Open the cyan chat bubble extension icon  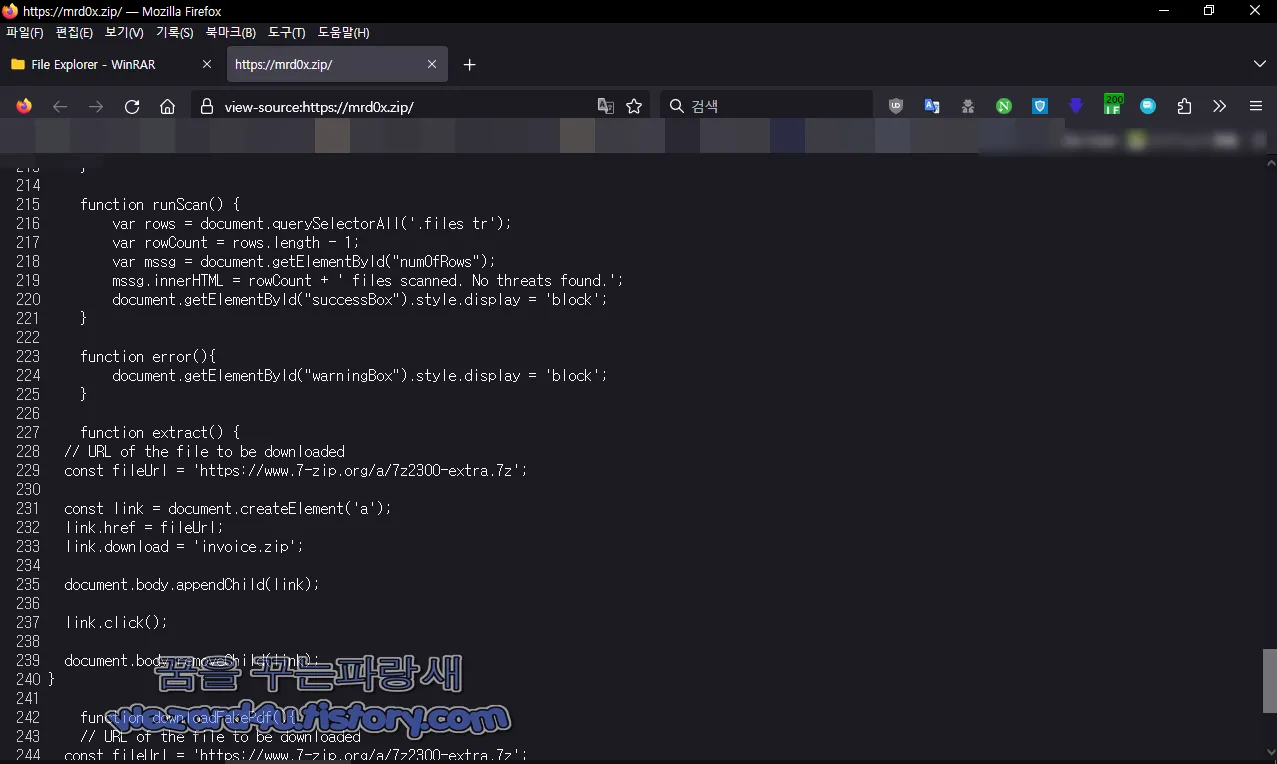(x=1148, y=106)
